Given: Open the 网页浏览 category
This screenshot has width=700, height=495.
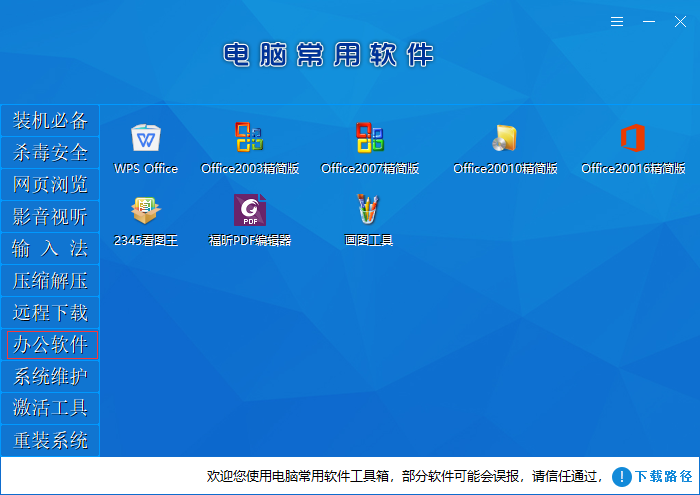Looking at the screenshot, I should pos(50,184).
